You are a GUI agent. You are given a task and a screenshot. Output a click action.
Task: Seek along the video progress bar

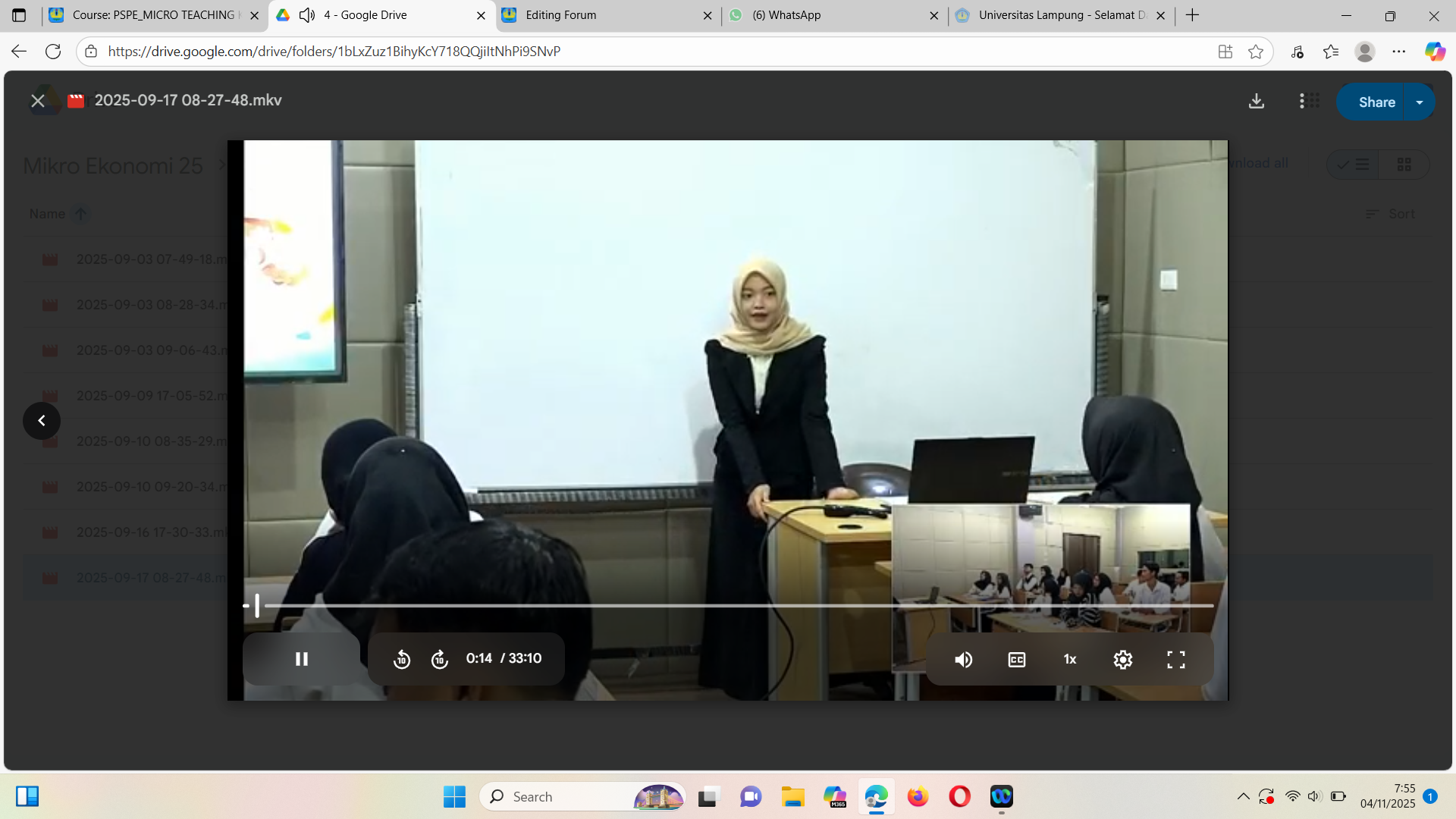tap(728, 606)
